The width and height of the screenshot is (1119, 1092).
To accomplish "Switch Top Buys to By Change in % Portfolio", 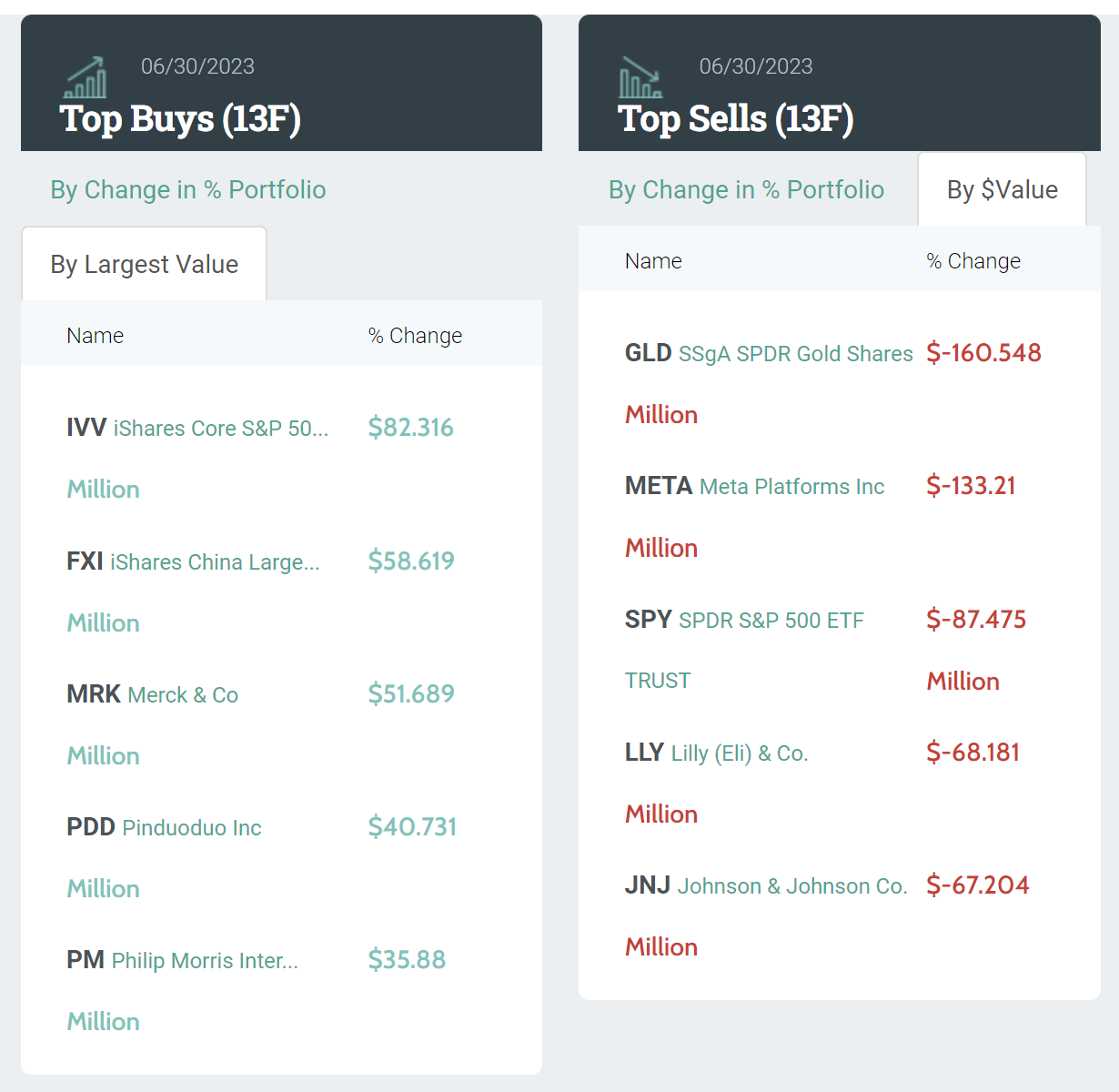I will pyautogui.click(x=188, y=189).
